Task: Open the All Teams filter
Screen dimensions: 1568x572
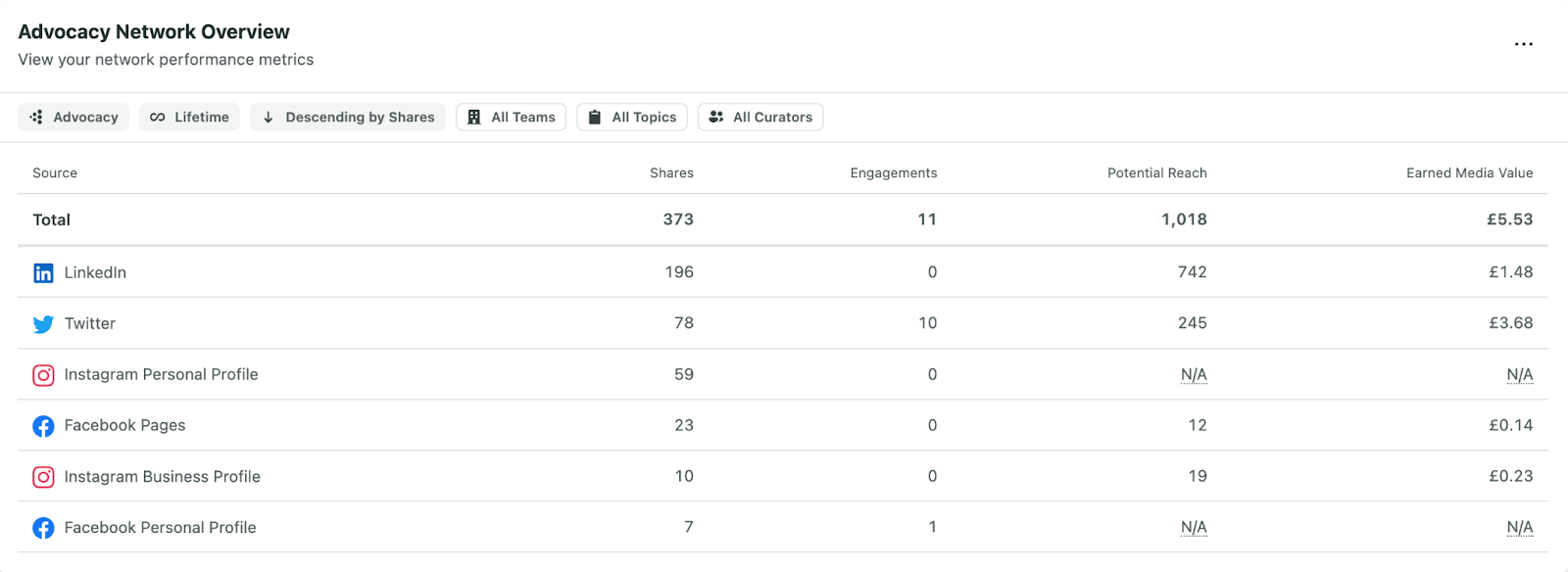Action: (x=511, y=118)
